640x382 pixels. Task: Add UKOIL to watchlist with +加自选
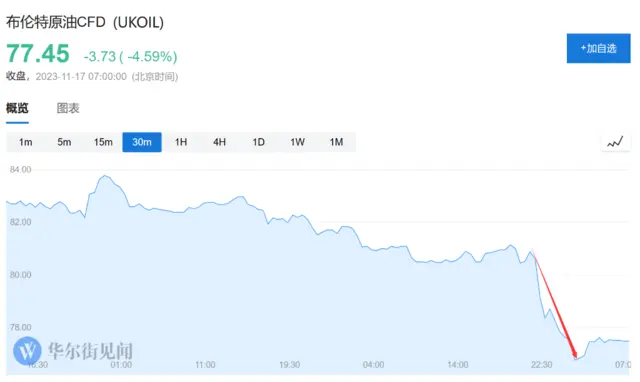pos(598,49)
